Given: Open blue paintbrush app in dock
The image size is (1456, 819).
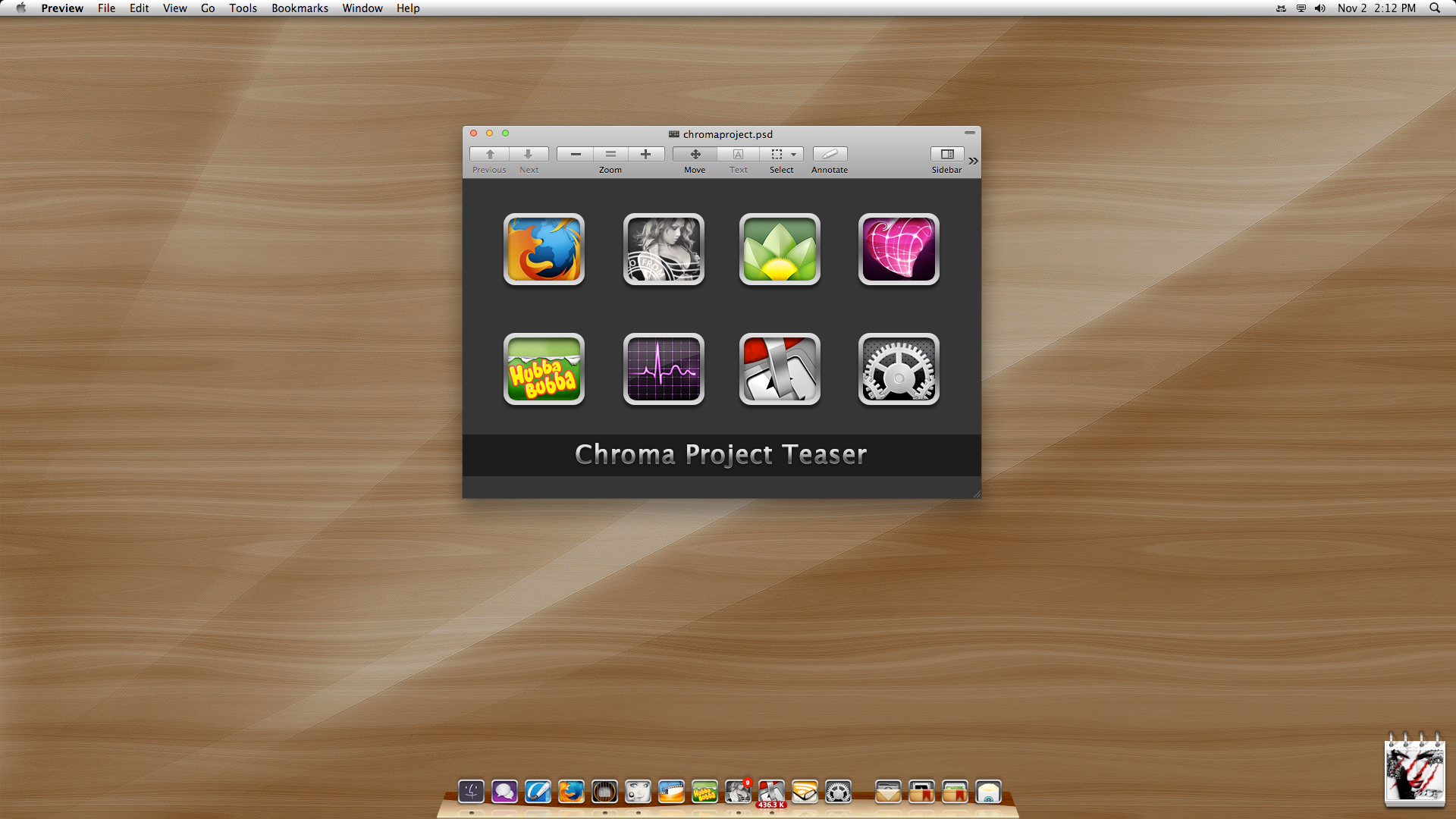Looking at the screenshot, I should point(538,792).
